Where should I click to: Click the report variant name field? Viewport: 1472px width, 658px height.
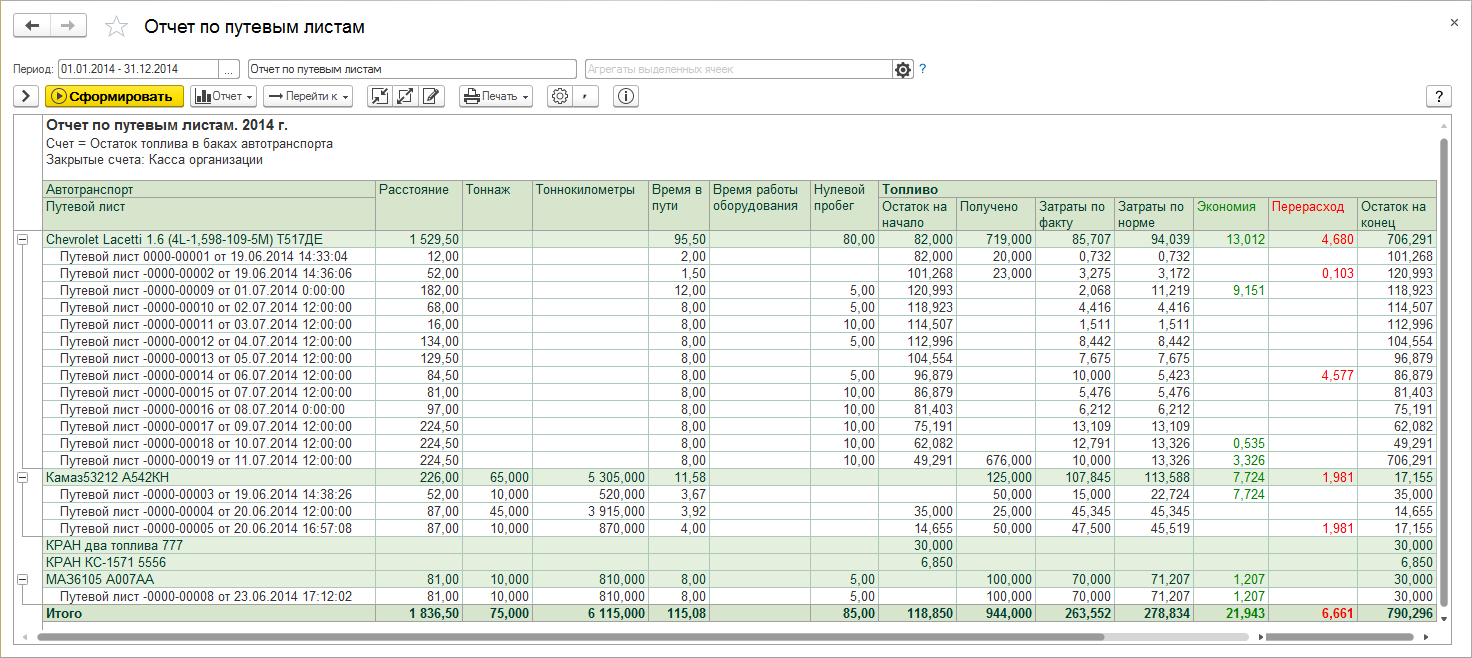[411, 69]
